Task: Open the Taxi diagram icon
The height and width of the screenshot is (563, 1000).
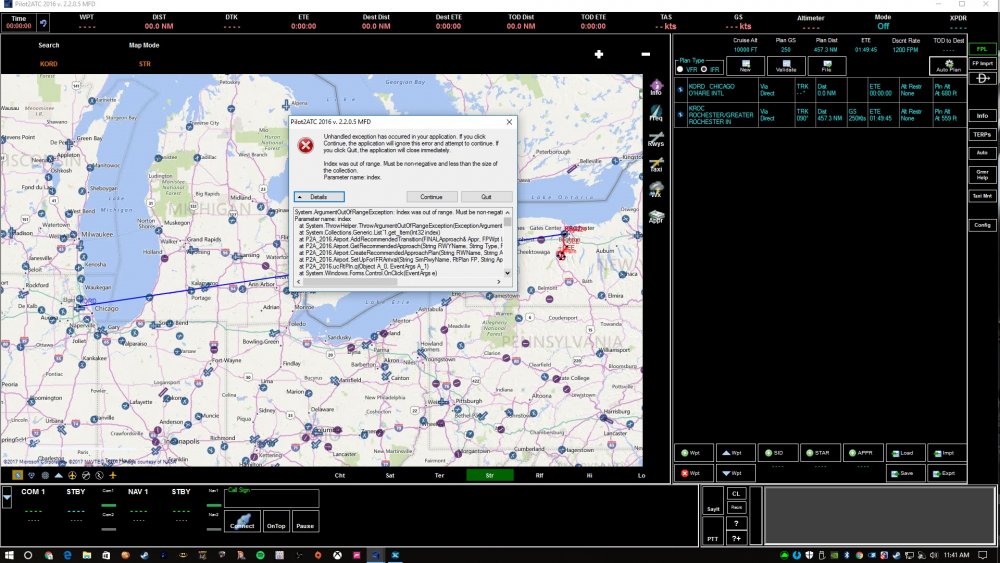Action: [x=656, y=165]
